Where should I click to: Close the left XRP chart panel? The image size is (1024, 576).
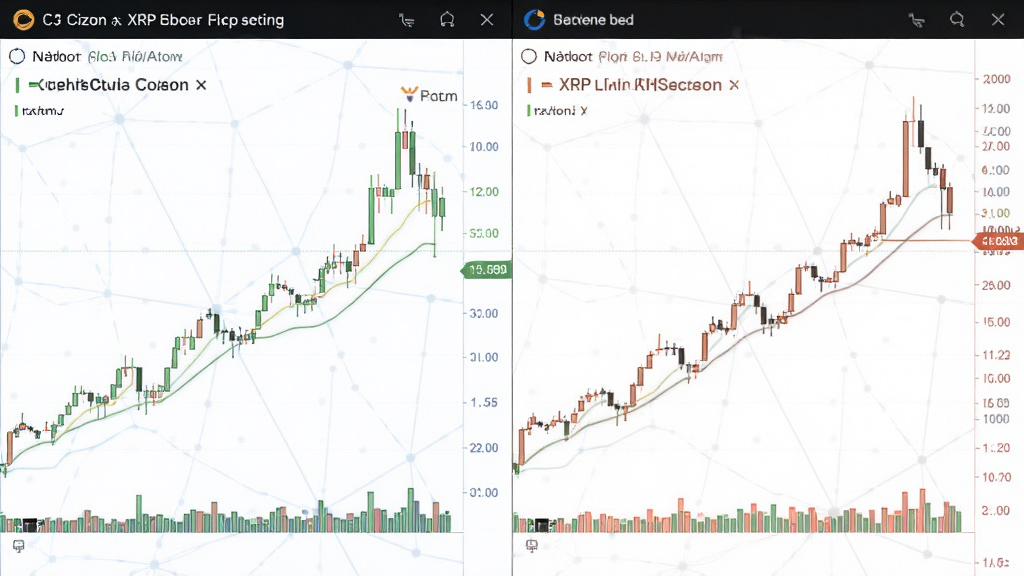tap(487, 20)
